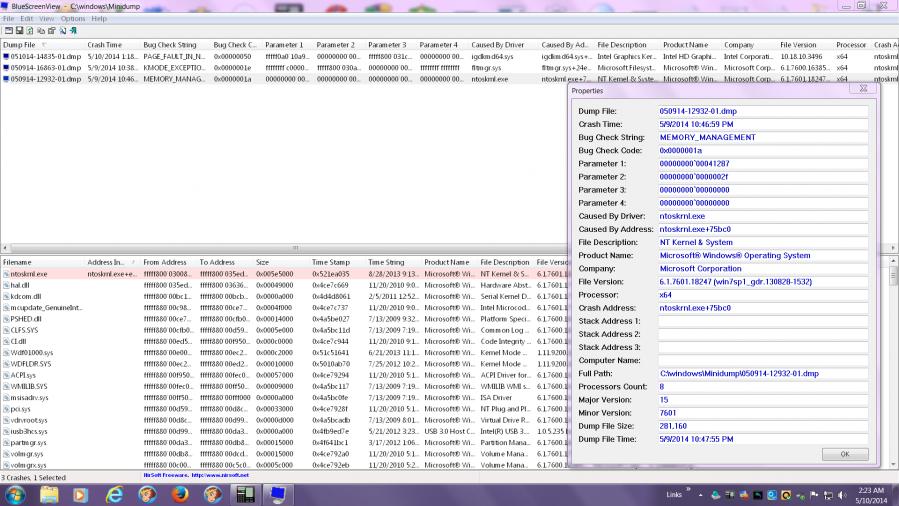The height and width of the screenshot is (506, 899).
Task: Click the Action Center flag tray icon
Action: [814, 495]
